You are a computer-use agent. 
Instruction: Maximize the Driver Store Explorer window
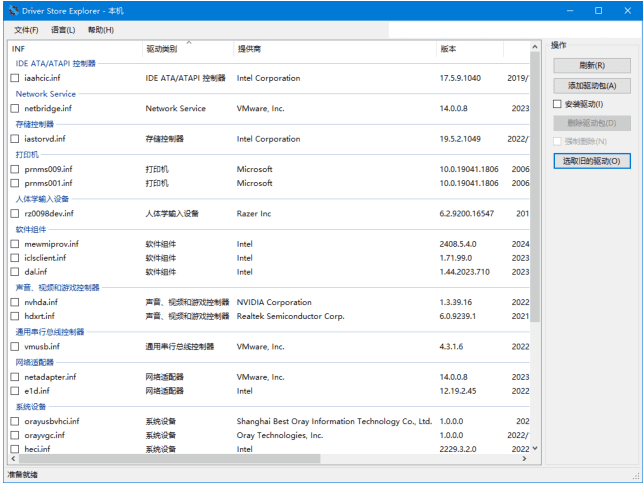coord(598,10)
